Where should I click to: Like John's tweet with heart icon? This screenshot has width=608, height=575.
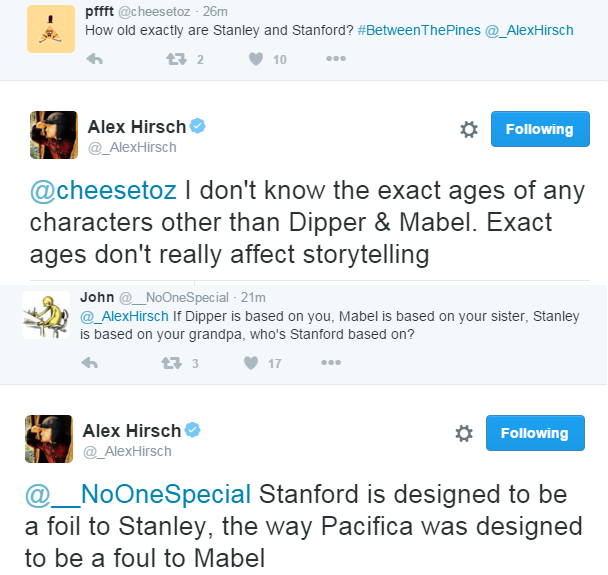pos(251,363)
